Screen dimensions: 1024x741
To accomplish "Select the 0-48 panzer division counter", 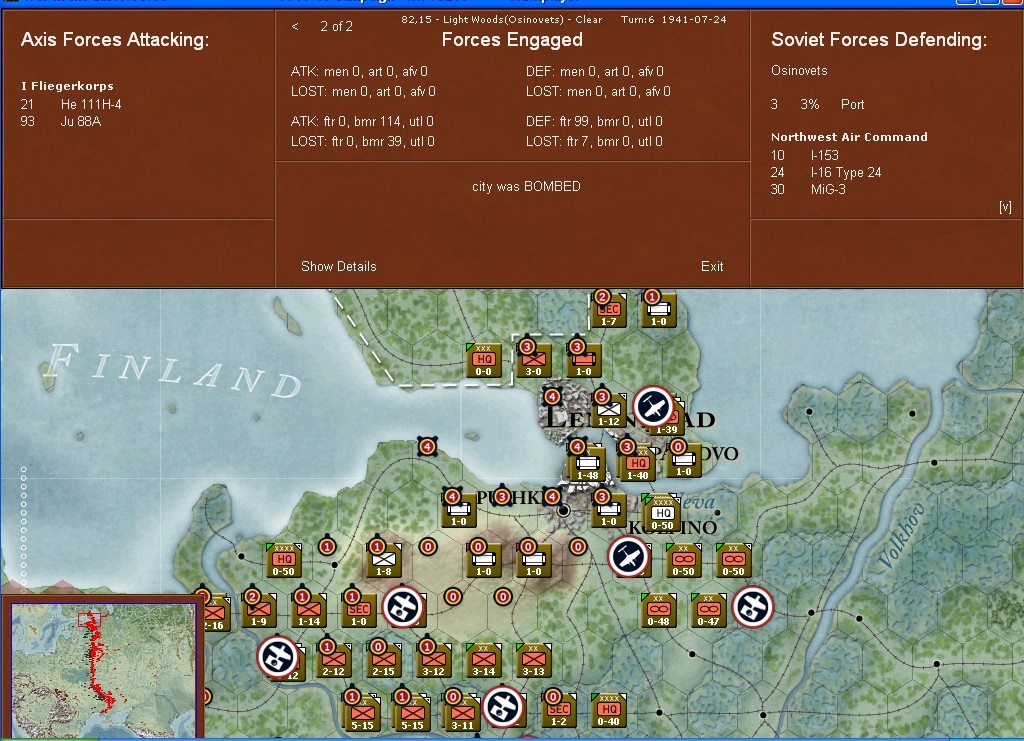I will [658, 611].
